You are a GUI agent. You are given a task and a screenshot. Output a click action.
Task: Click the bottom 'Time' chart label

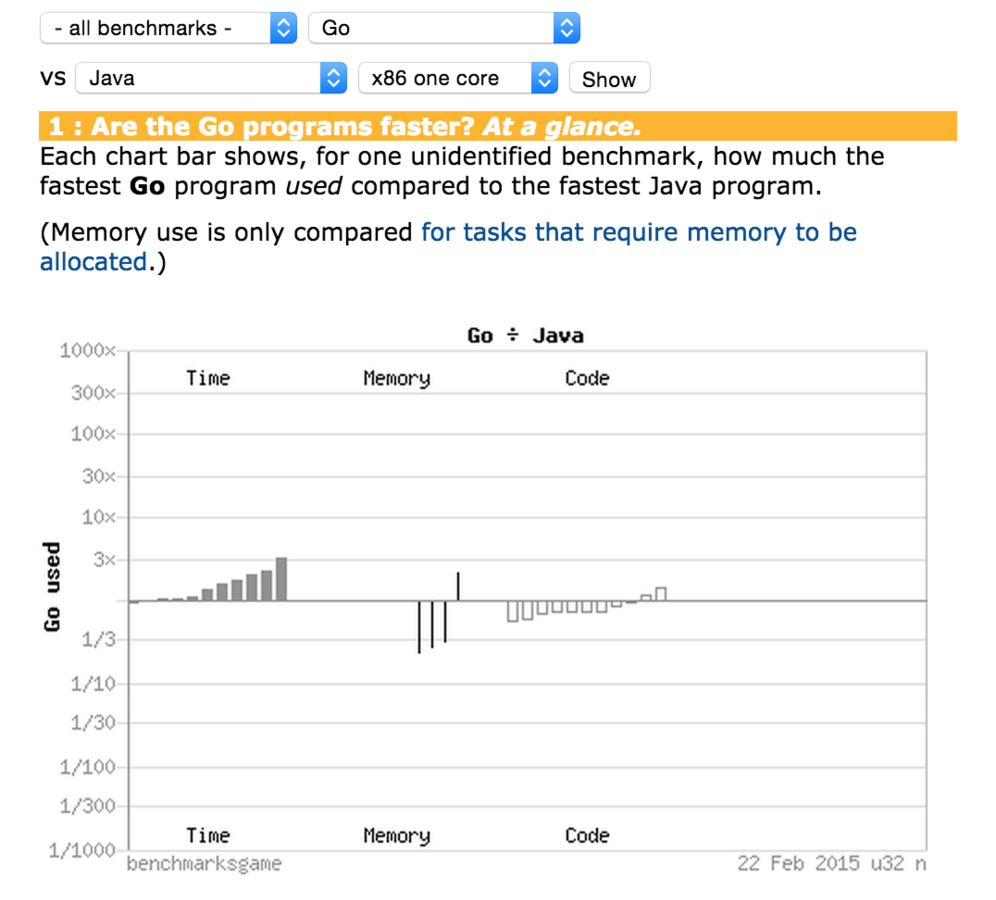click(208, 835)
